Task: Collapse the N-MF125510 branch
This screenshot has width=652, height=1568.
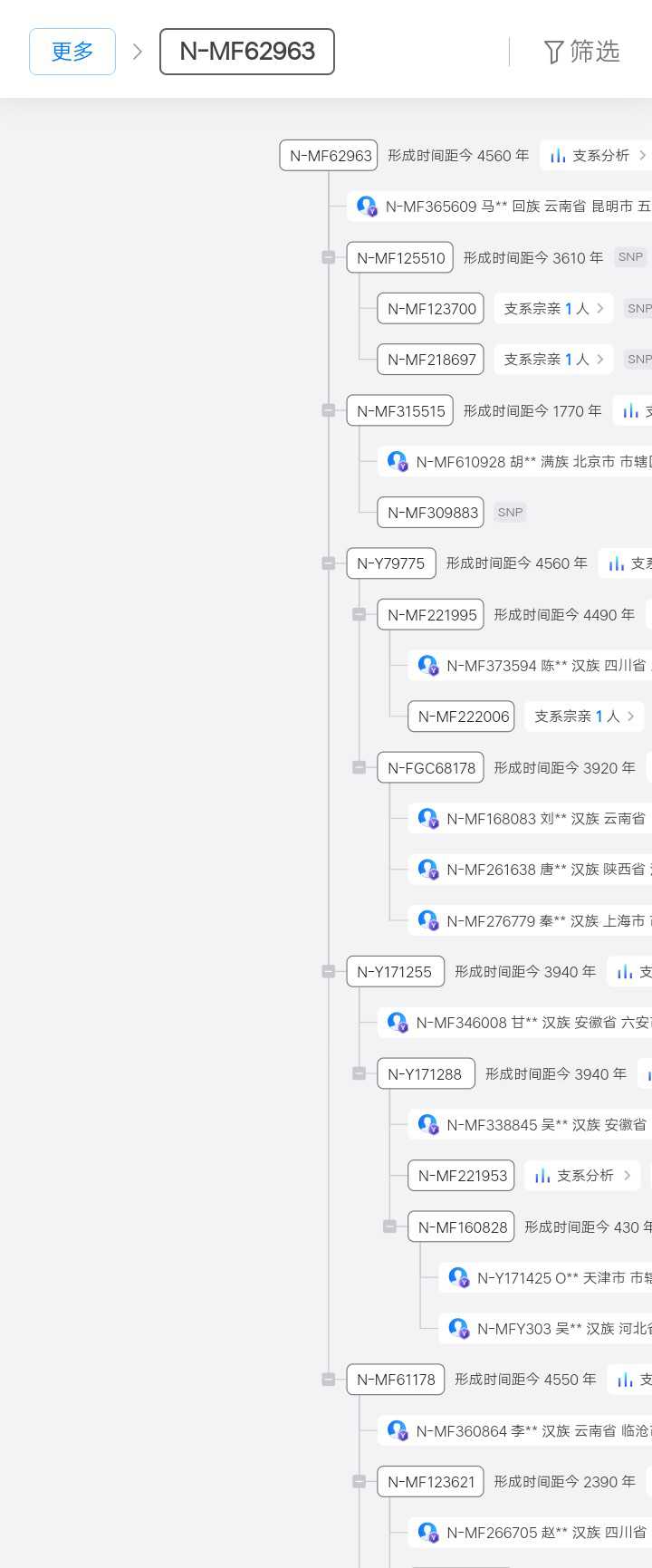Action: (x=329, y=257)
